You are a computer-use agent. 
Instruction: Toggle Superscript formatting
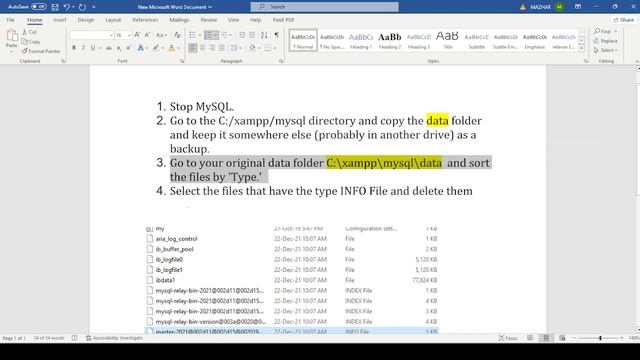pos(128,48)
